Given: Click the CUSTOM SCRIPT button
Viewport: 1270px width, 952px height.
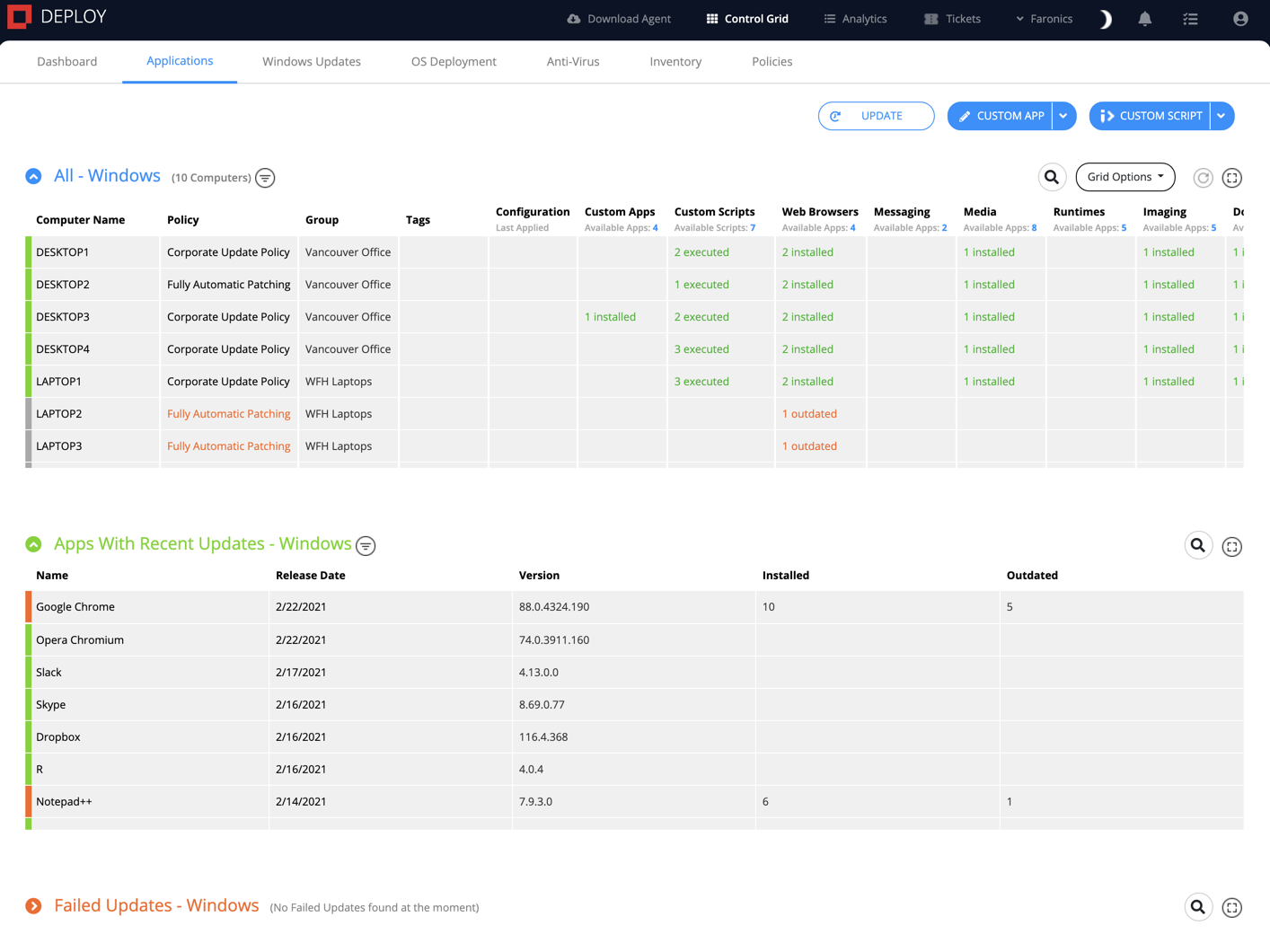Looking at the screenshot, I should (x=1150, y=116).
